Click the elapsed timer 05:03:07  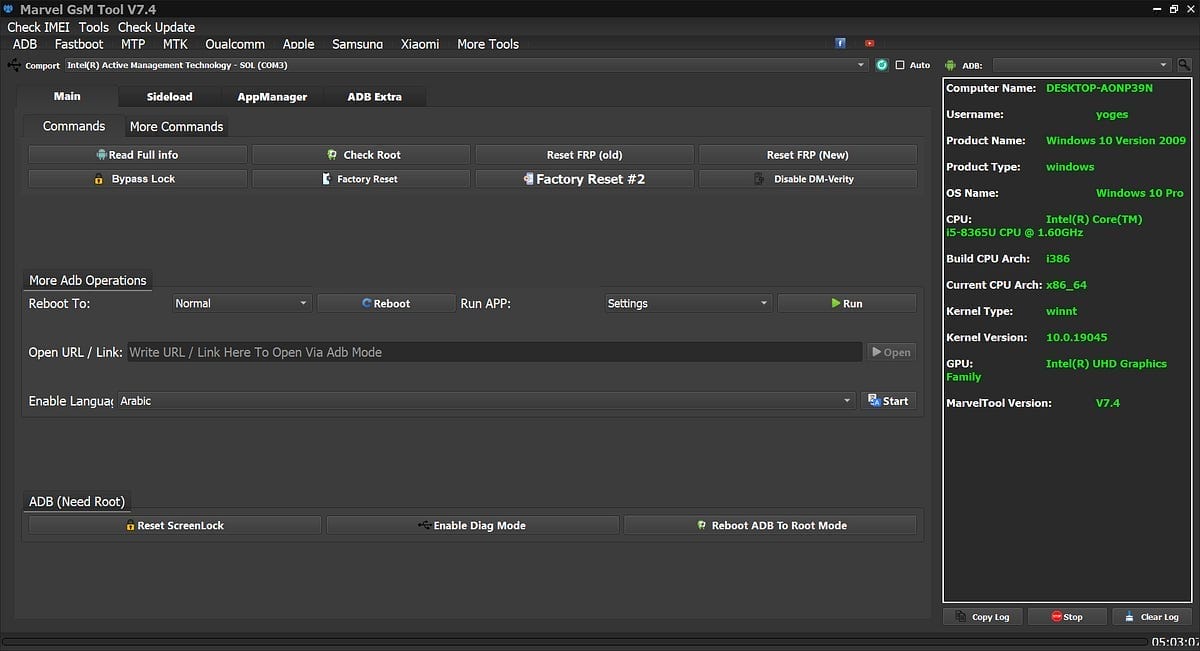[1175, 642]
